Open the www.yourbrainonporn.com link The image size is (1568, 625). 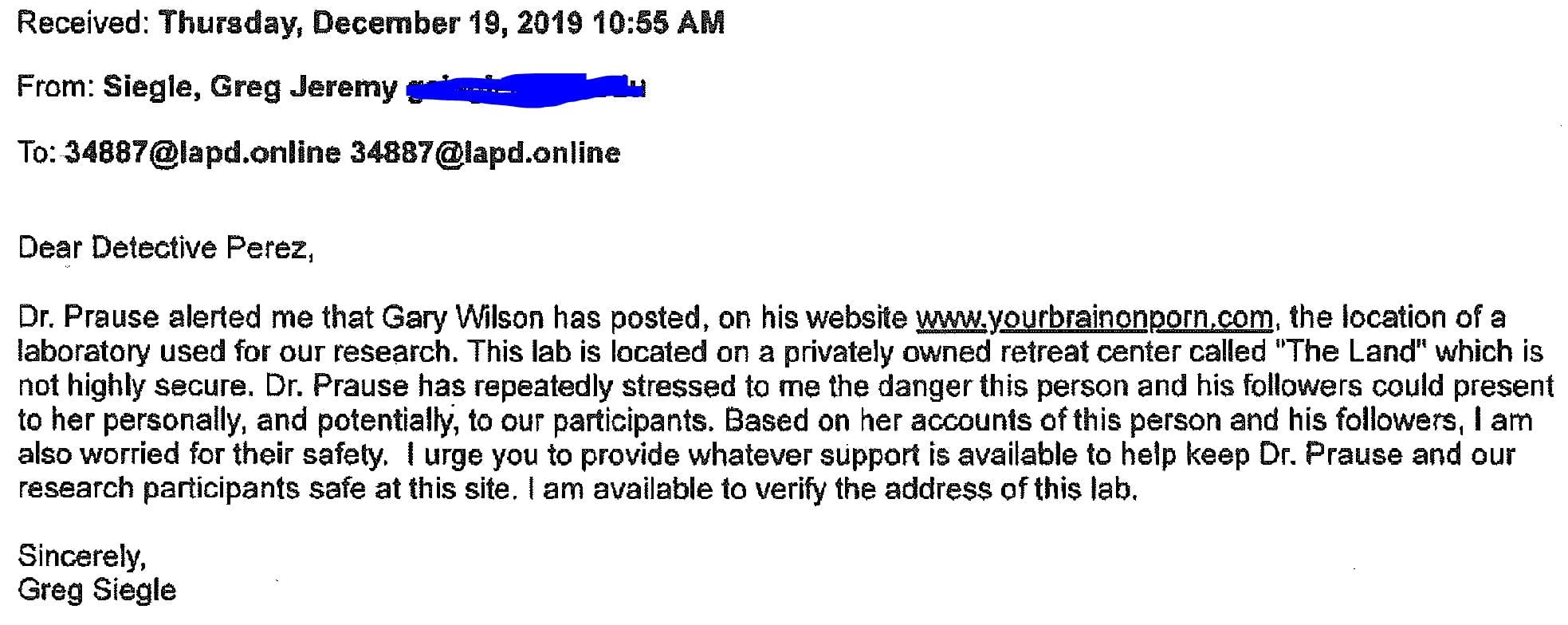tap(1094, 318)
